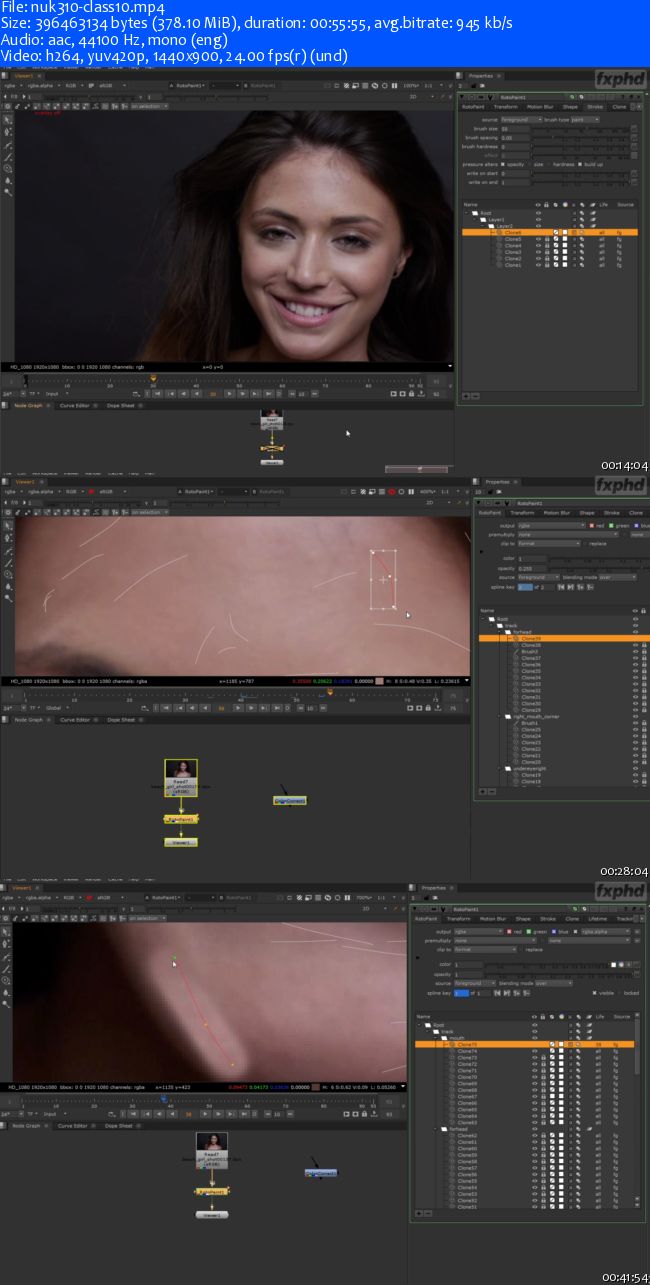Screen dimensions: 650x1285
Task: Open blending mode over dropdown in 00:28:04 frame
Action: coord(618,577)
